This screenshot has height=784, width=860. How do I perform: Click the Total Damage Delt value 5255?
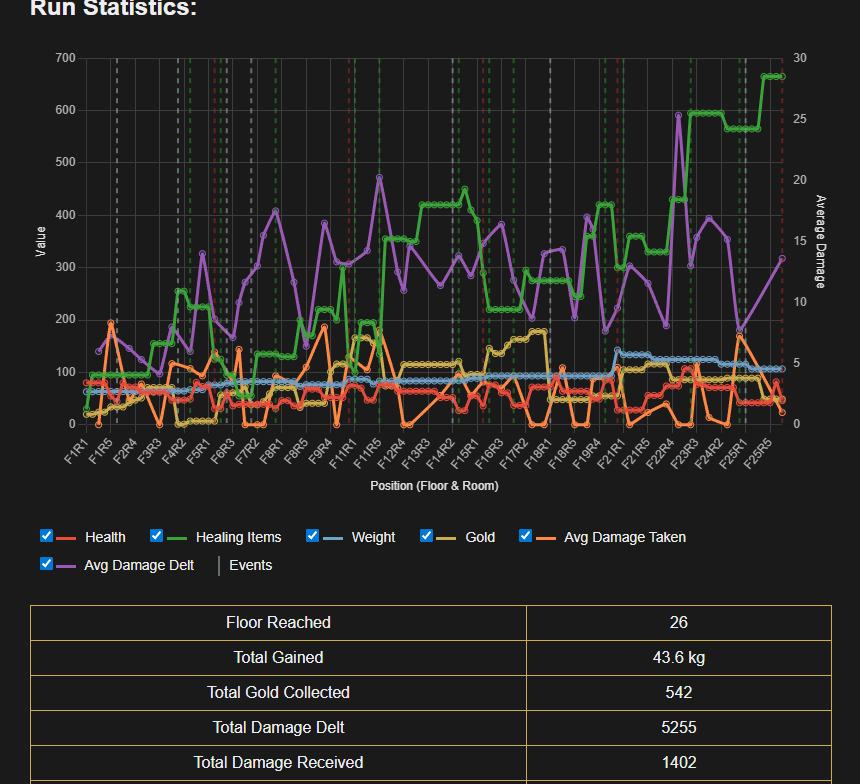[678, 727]
